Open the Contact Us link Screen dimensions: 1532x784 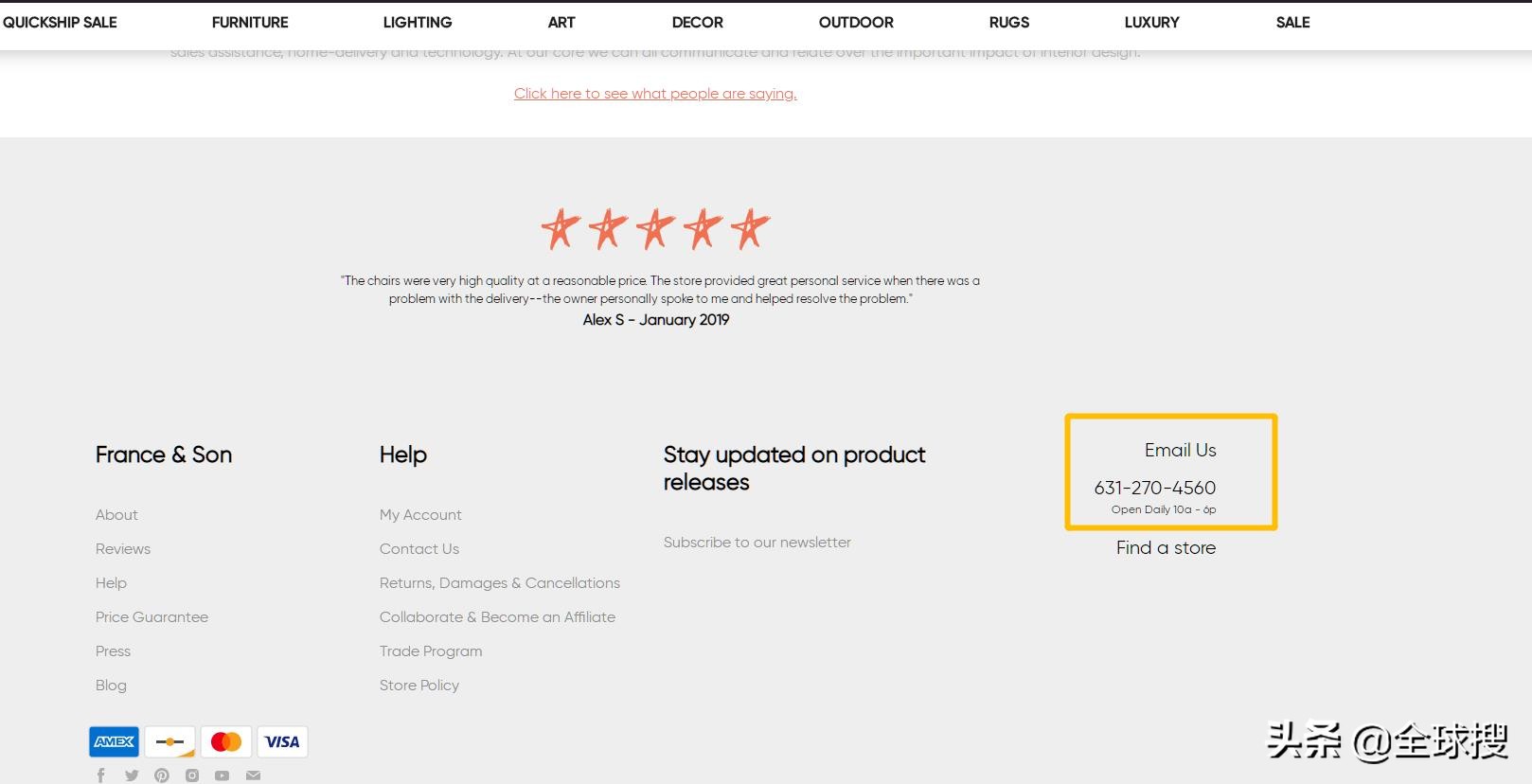pyautogui.click(x=419, y=548)
